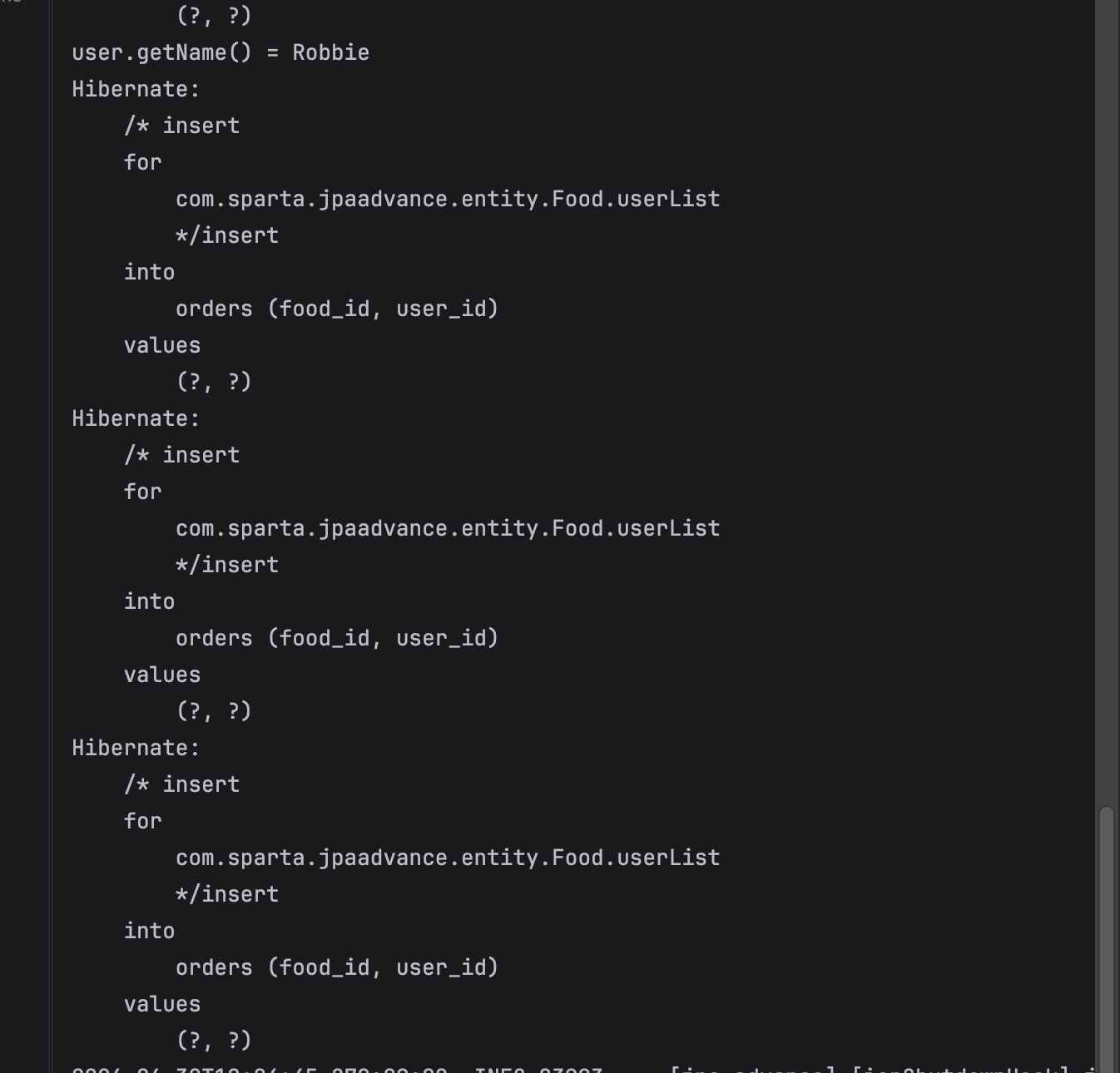This screenshot has width=1120, height=1073.
Task: Click the first 'Hibernate:' log line
Action: click(136, 89)
